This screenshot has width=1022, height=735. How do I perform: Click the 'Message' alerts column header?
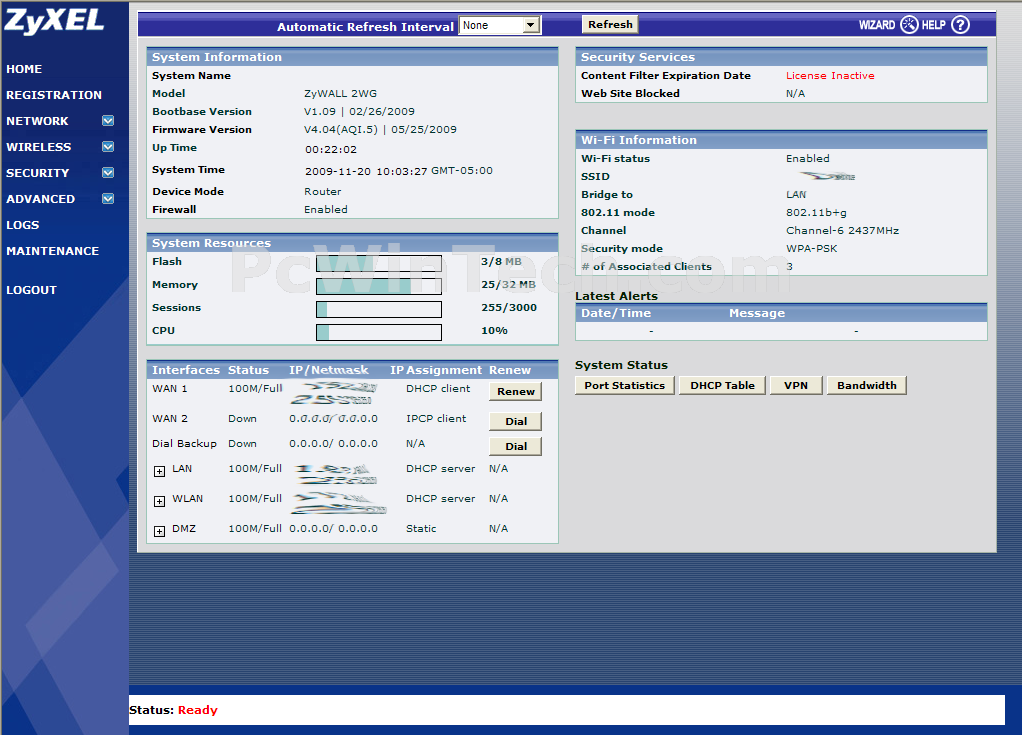pyautogui.click(x=757, y=313)
